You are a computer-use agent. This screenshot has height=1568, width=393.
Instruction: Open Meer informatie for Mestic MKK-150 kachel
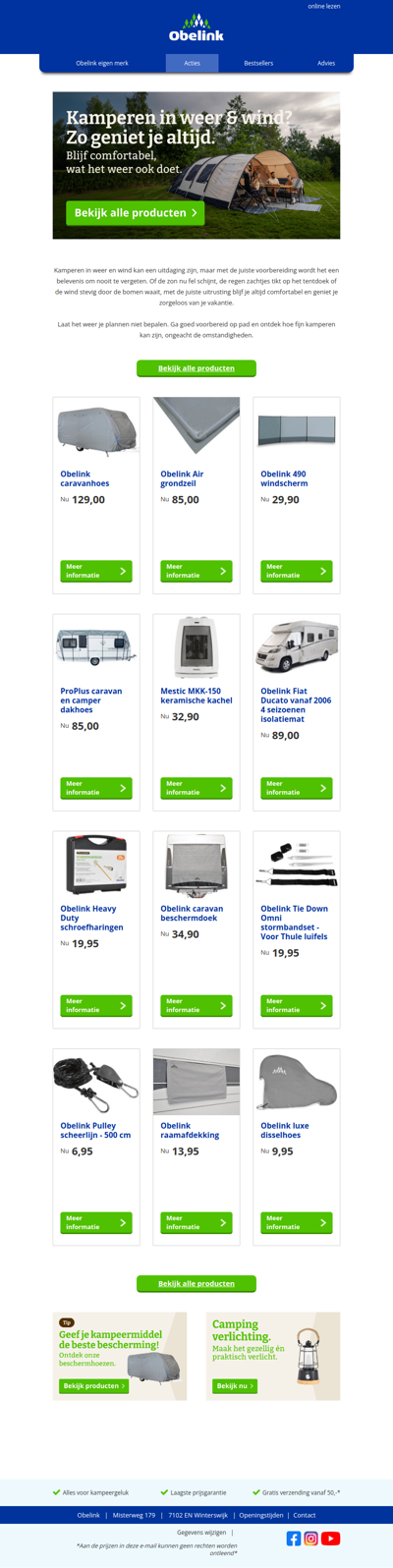(196, 788)
